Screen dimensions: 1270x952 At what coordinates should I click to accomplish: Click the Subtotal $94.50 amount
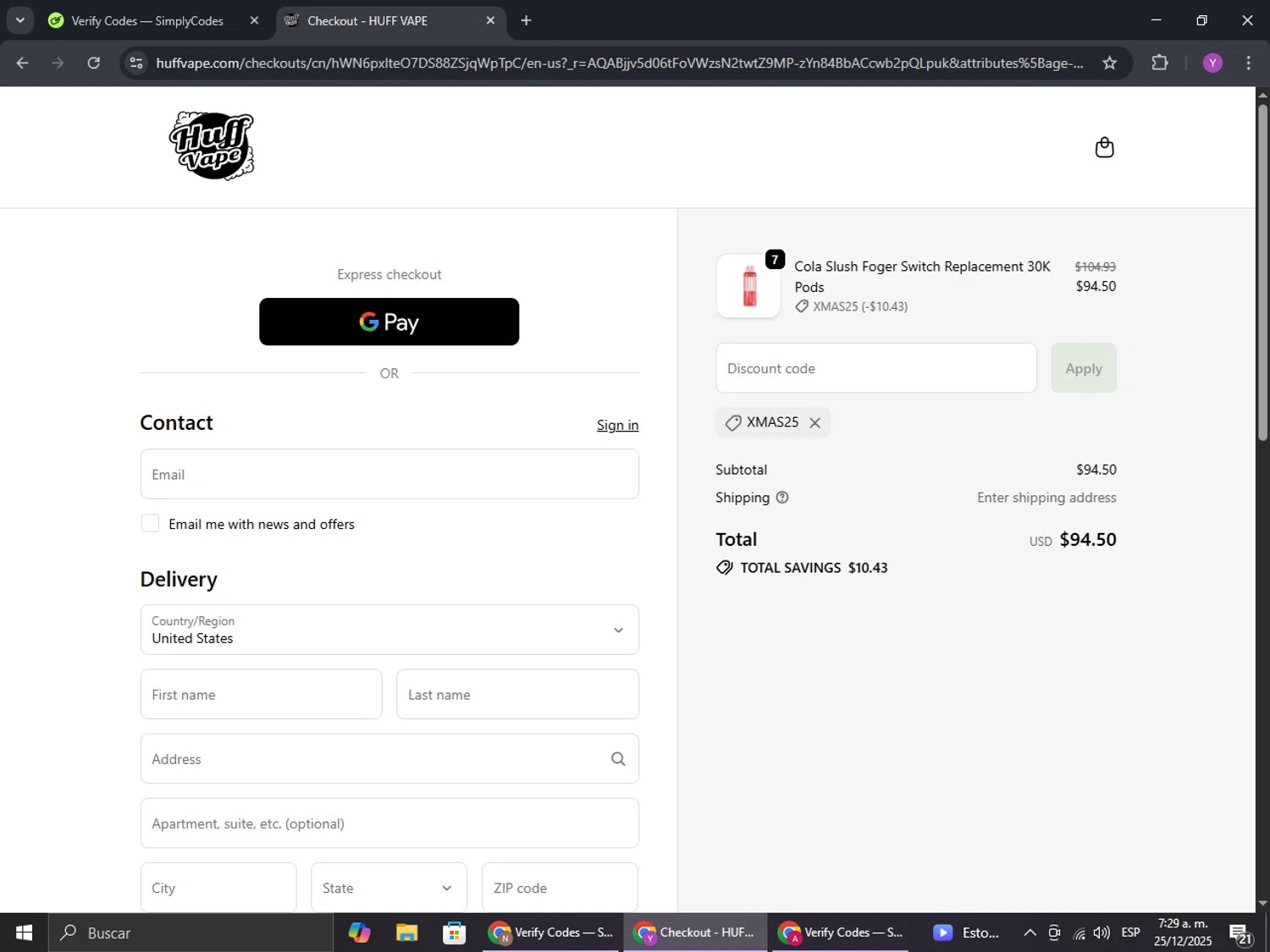pyautogui.click(x=1096, y=470)
